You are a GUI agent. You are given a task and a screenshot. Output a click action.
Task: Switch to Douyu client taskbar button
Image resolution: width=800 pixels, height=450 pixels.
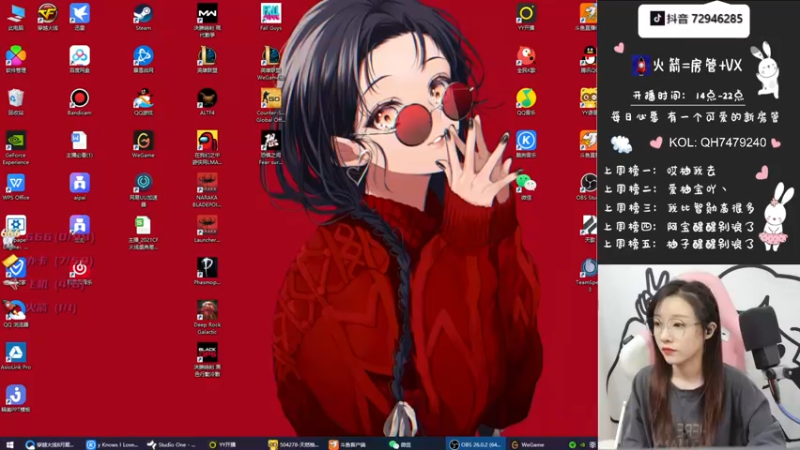(x=348, y=444)
